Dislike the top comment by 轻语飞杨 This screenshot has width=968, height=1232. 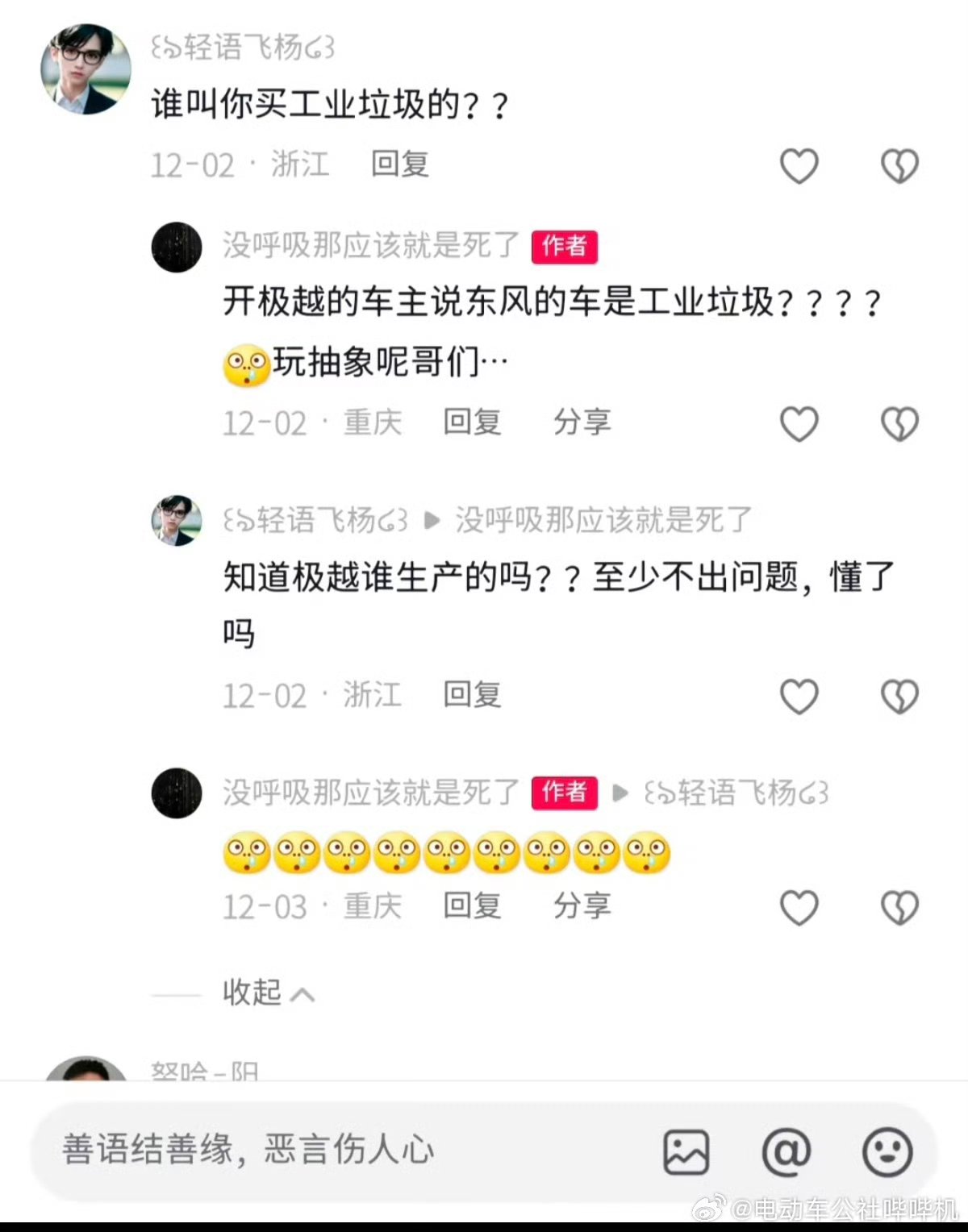pyautogui.click(x=899, y=166)
